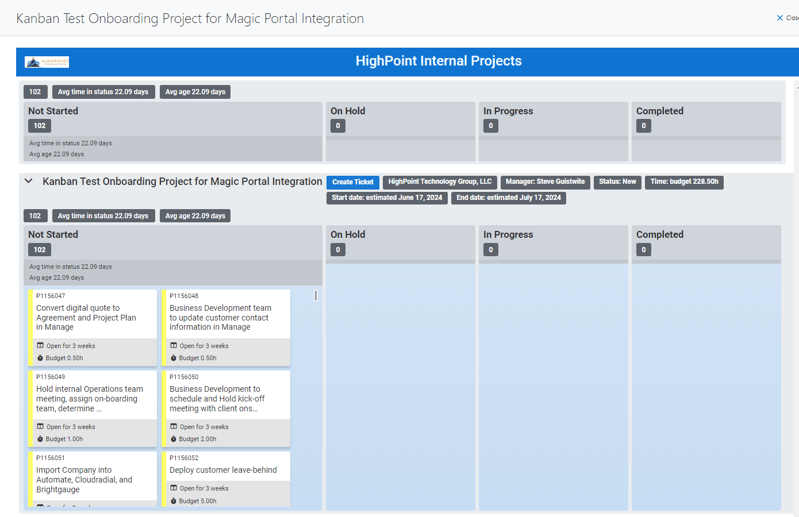Image resolution: width=799 pixels, height=517 pixels.
Task: Click the Time: budget 228.50h badge
Action: click(x=684, y=182)
